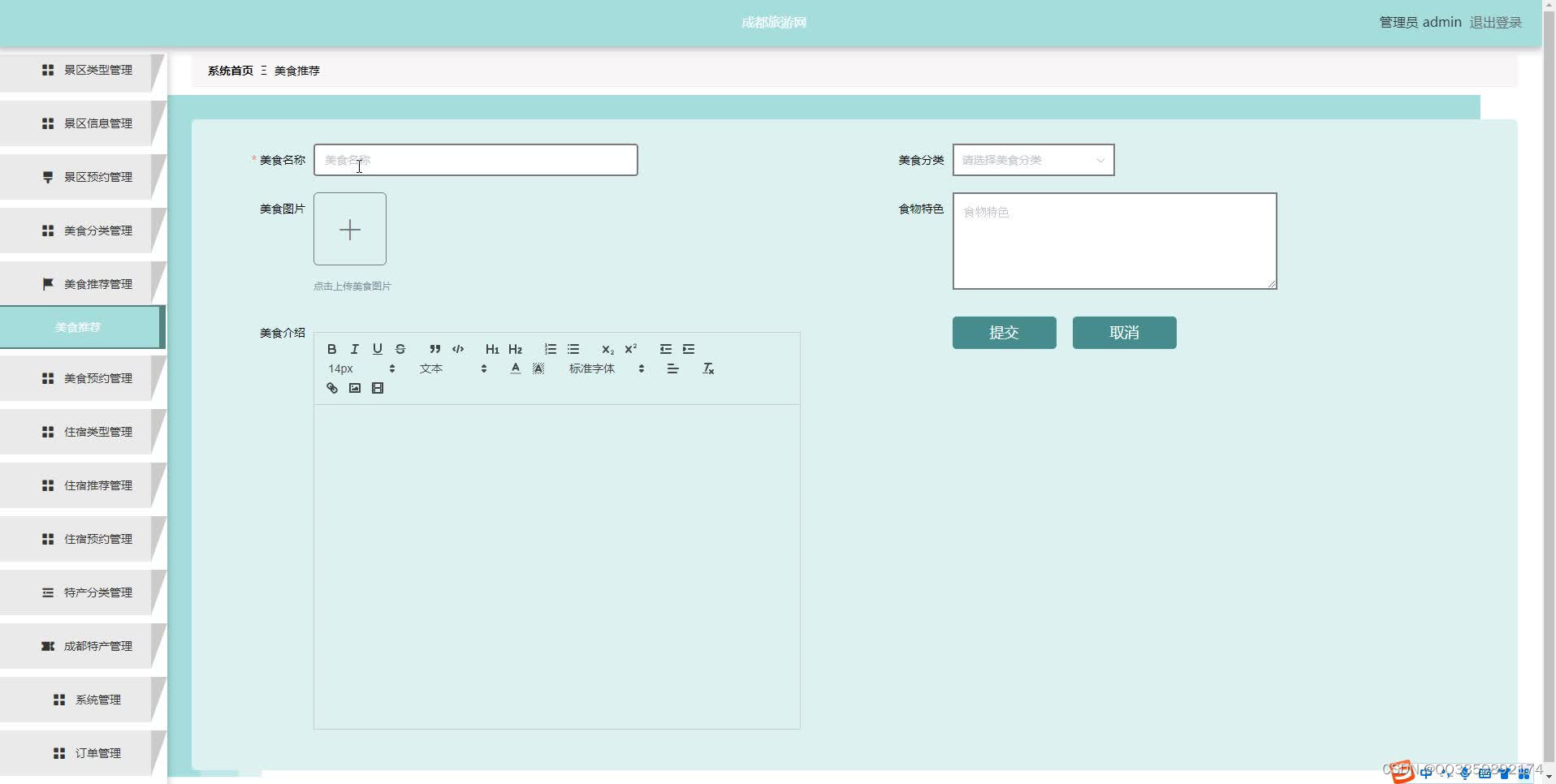The width and height of the screenshot is (1556, 784).
Task: Click the 美食推荐 breadcrumb text
Action: (296, 71)
